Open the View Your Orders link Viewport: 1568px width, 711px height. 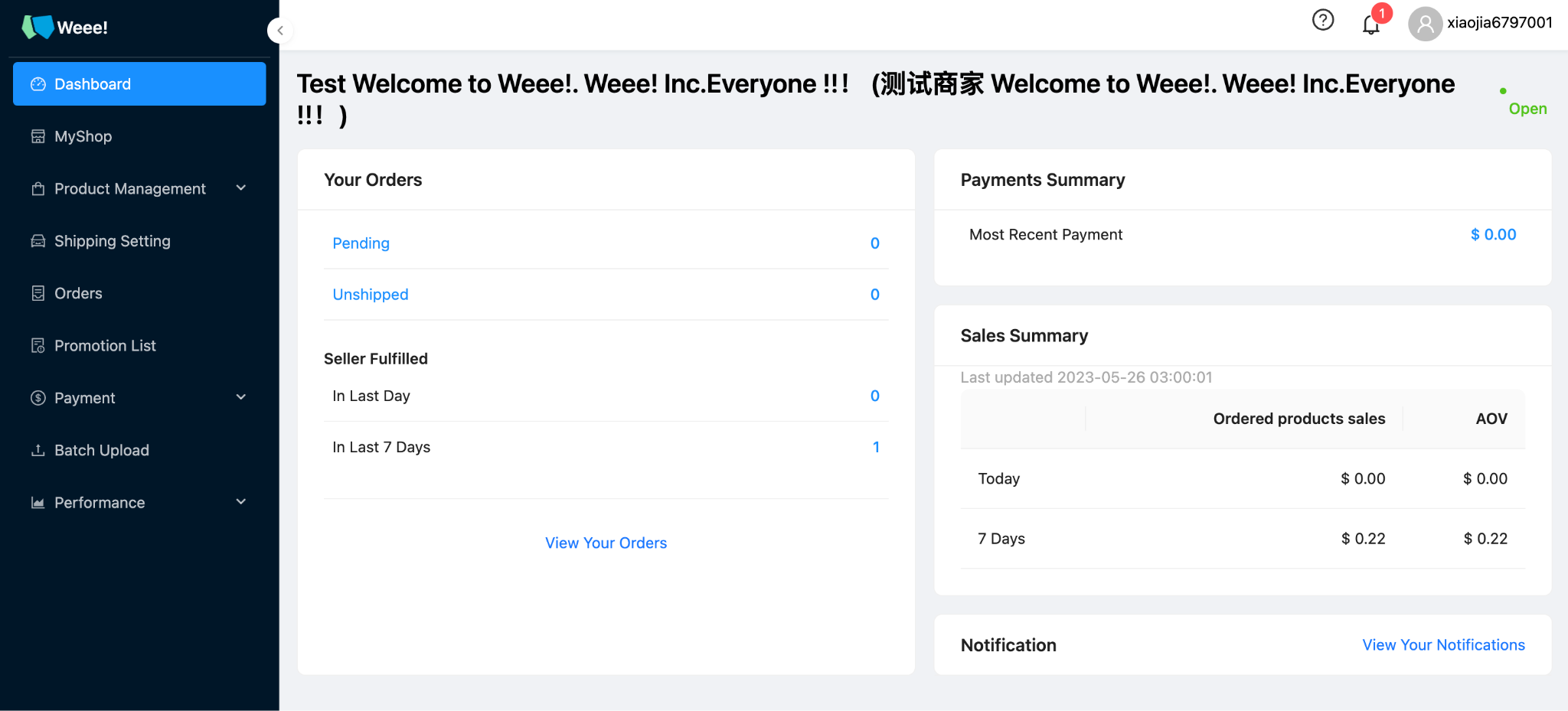tap(606, 543)
